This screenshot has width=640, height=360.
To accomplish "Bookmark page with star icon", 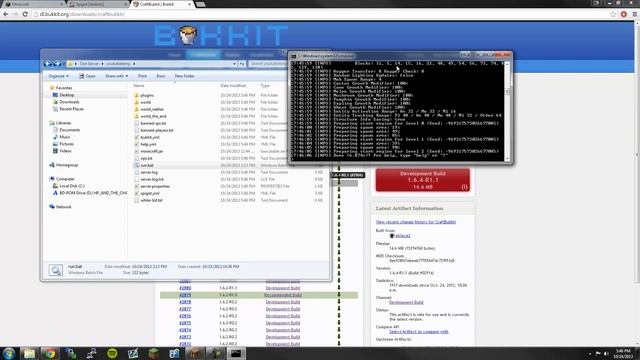I will tap(613, 14).
